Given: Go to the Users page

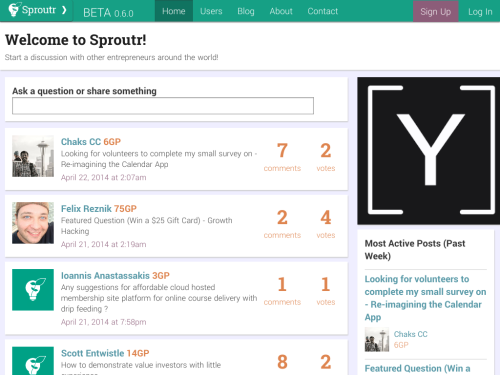Looking at the screenshot, I should click(x=211, y=11).
